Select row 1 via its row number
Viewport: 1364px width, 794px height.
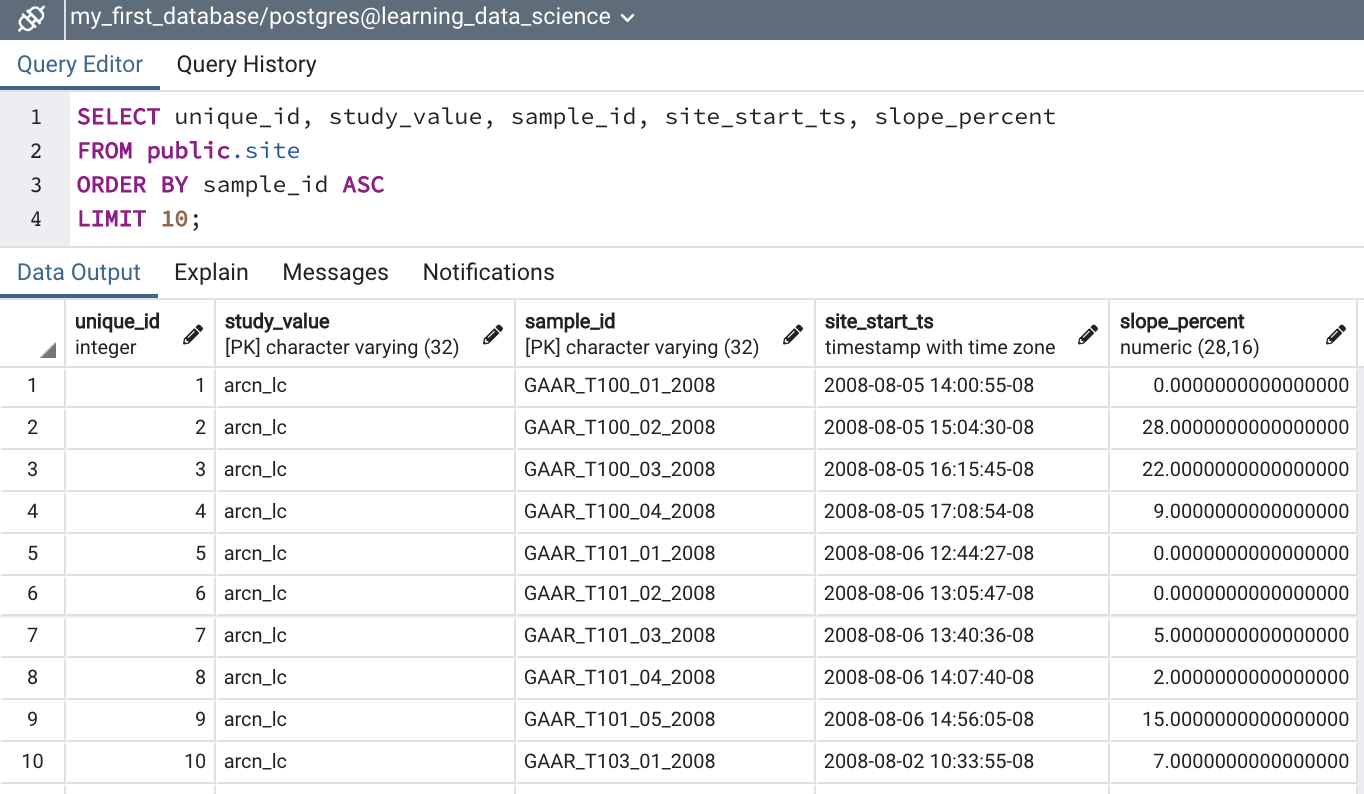pyautogui.click(x=33, y=385)
